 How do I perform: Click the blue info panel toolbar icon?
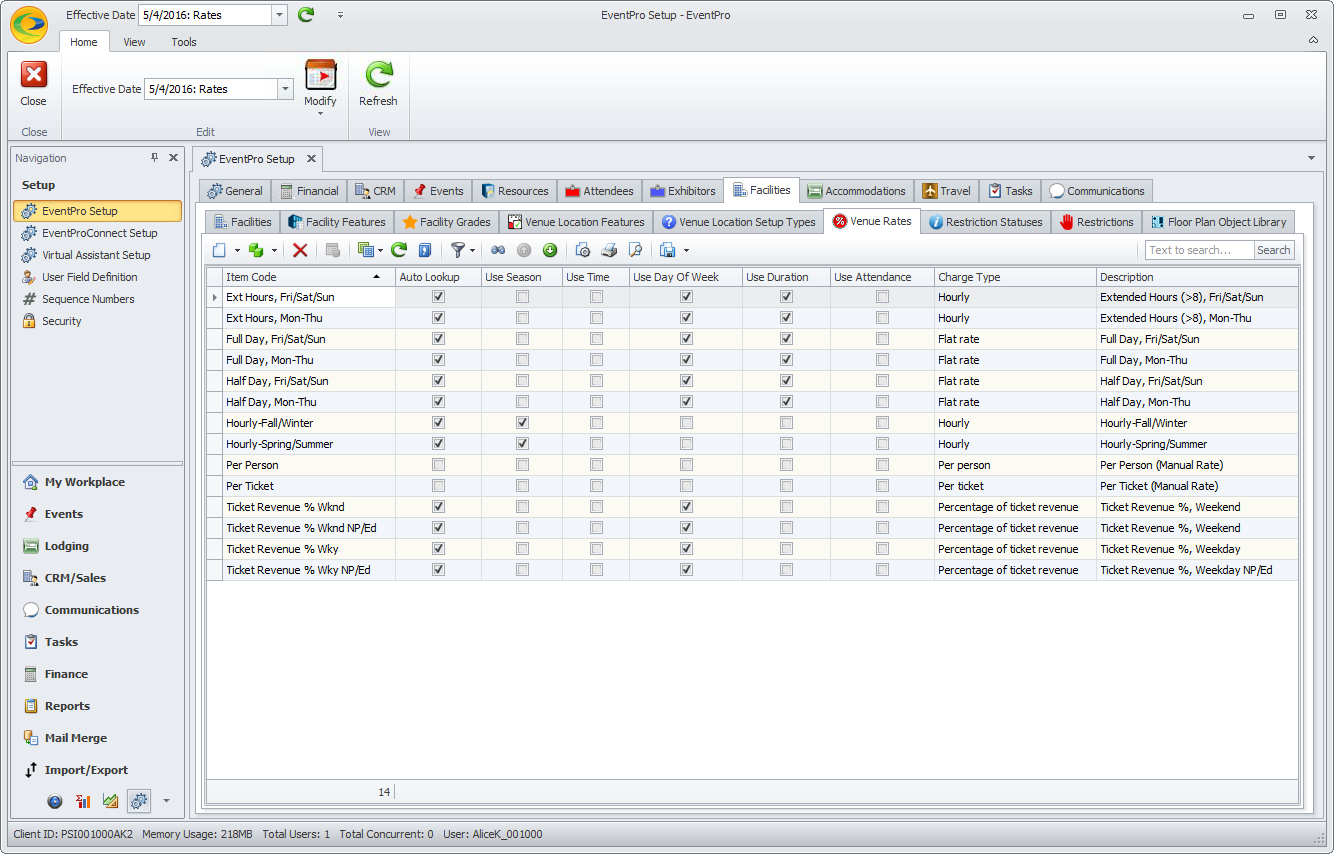(x=425, y=250)
